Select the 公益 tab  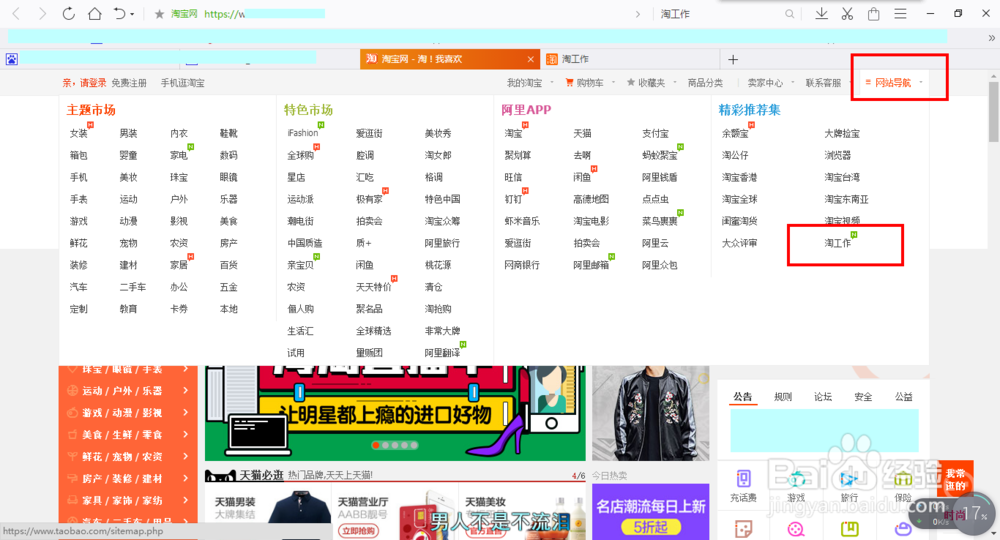tap(903, 397)
